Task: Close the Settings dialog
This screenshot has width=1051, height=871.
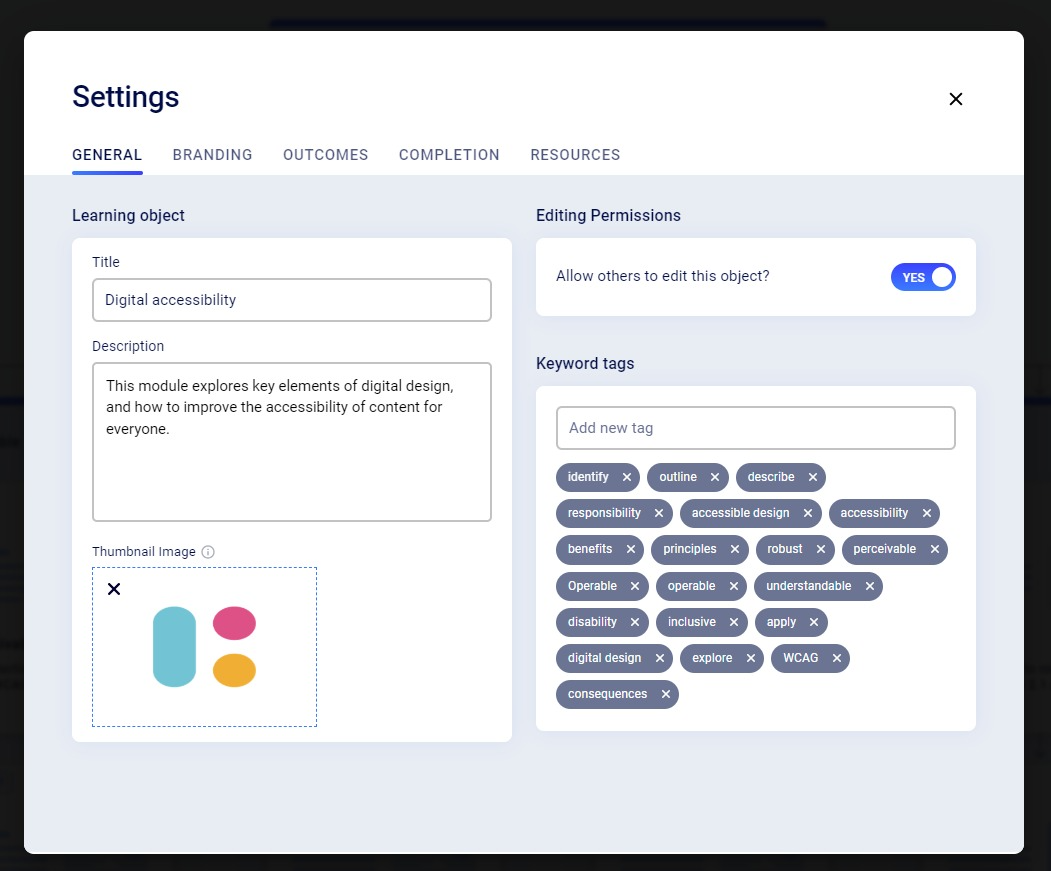Action: (x=955, y=99)
